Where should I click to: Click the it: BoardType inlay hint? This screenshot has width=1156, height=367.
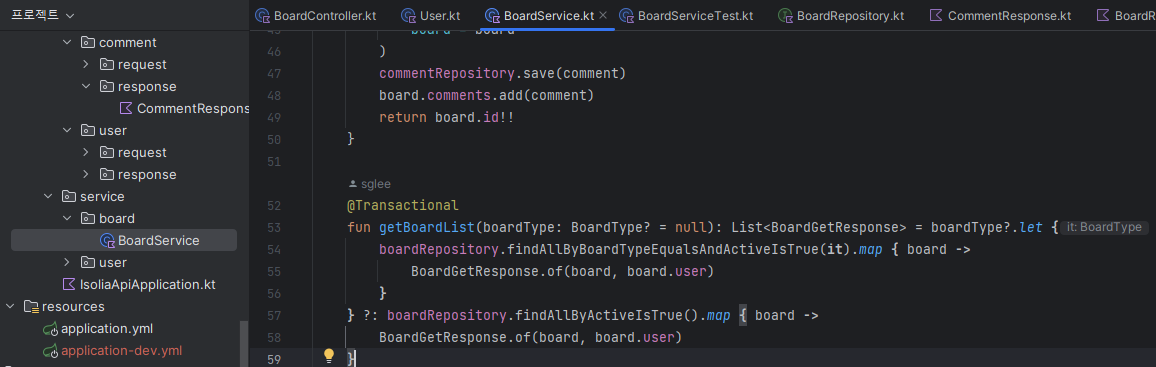1104,228
